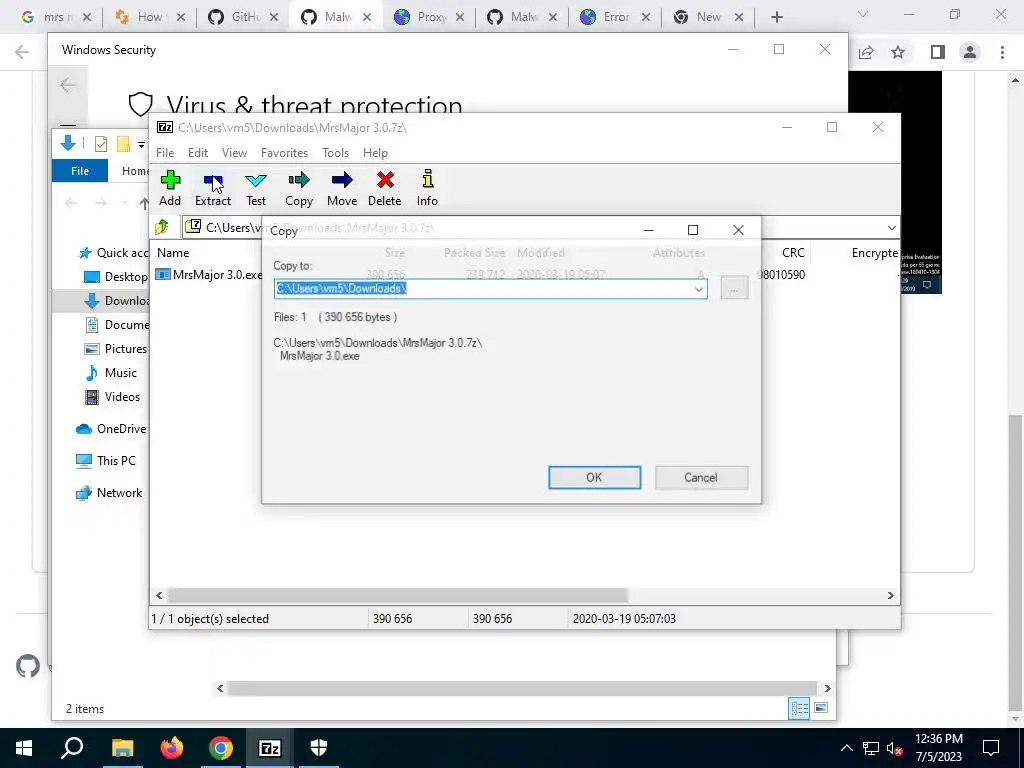Open the Windows Start menu
The height and width of the screenshot is (768, 1024).
click(x=24, y=748)
